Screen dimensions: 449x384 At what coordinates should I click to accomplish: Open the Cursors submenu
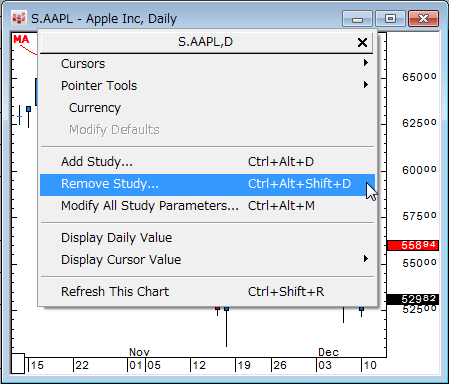[x=207, y=63]
